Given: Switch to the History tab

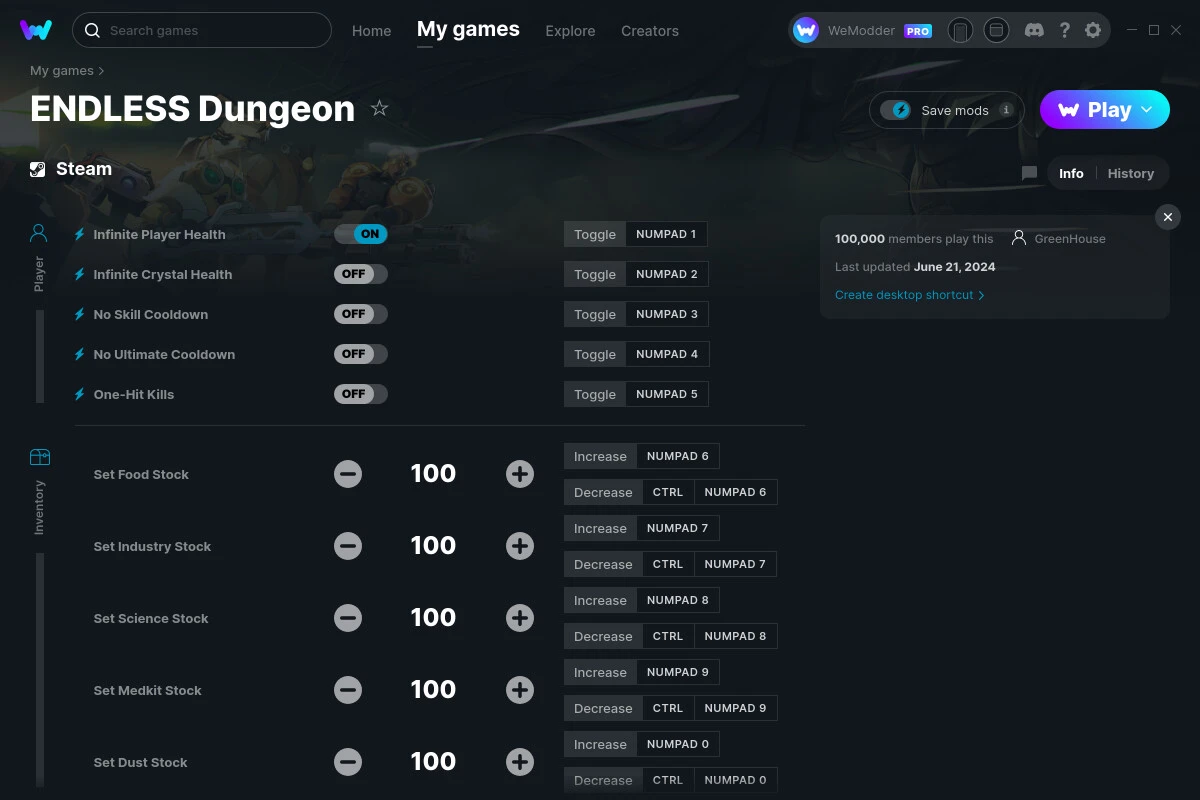Looking at the screenshot, I should [x=1130, y=172].
